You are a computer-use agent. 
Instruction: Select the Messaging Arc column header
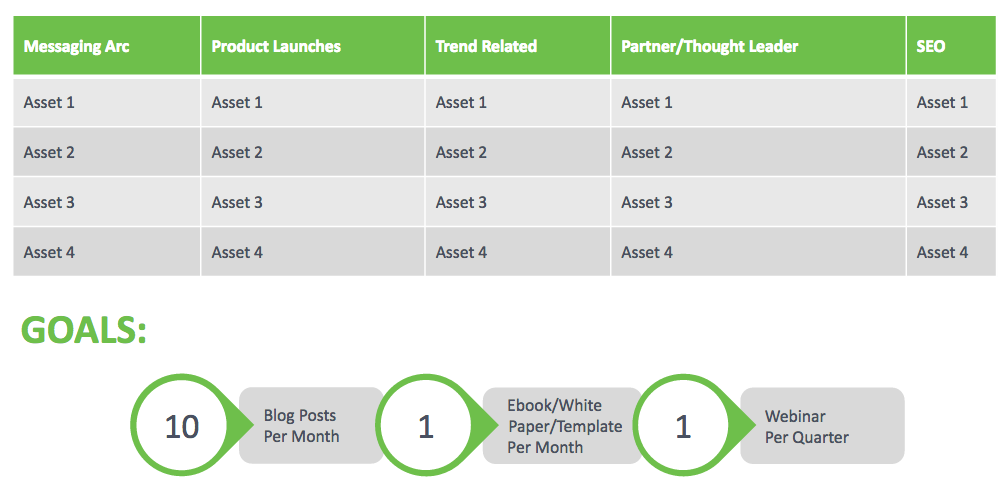77,46
